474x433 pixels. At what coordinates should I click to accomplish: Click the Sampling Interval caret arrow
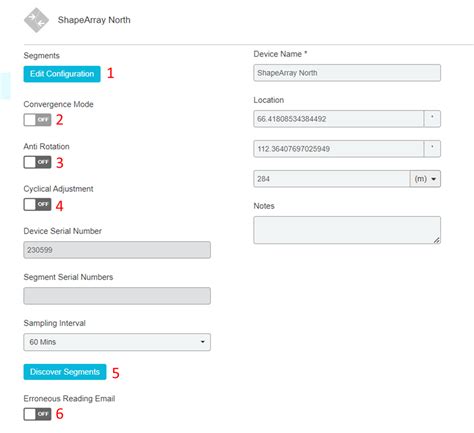pyautogui.click(x=202, y=342)
